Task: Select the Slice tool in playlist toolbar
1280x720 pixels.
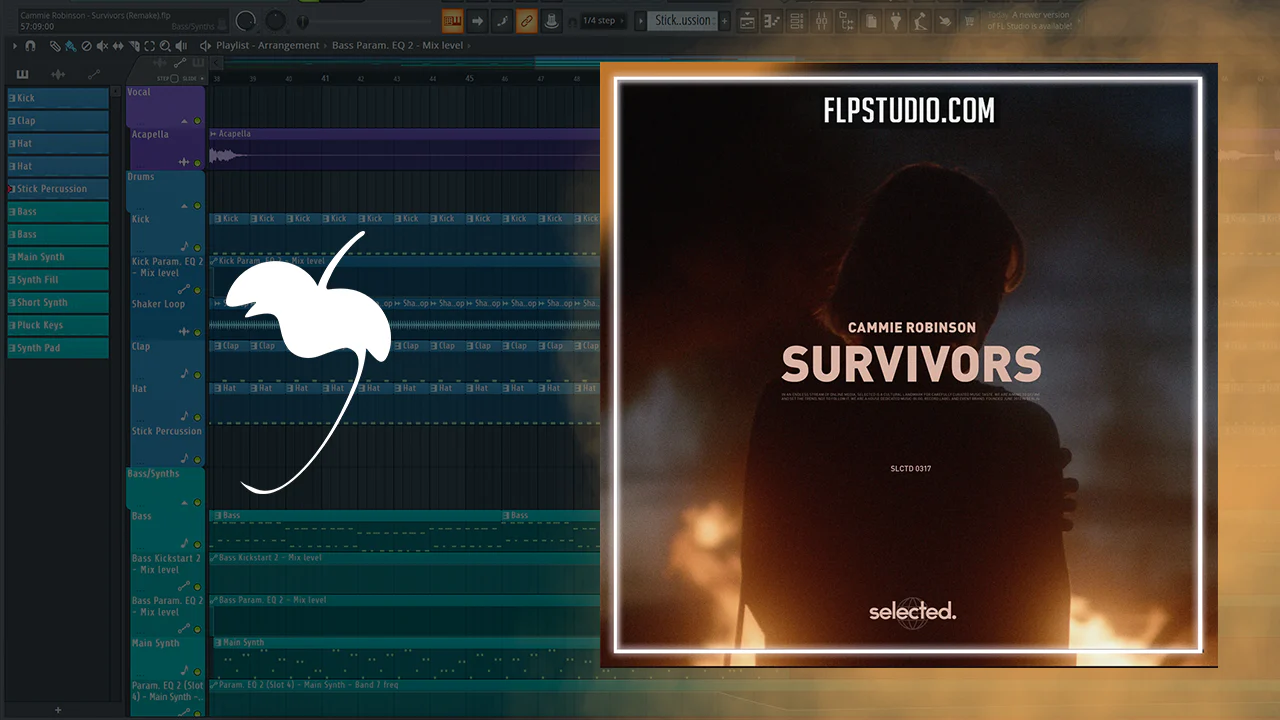Action: click(x=134, y=45)
